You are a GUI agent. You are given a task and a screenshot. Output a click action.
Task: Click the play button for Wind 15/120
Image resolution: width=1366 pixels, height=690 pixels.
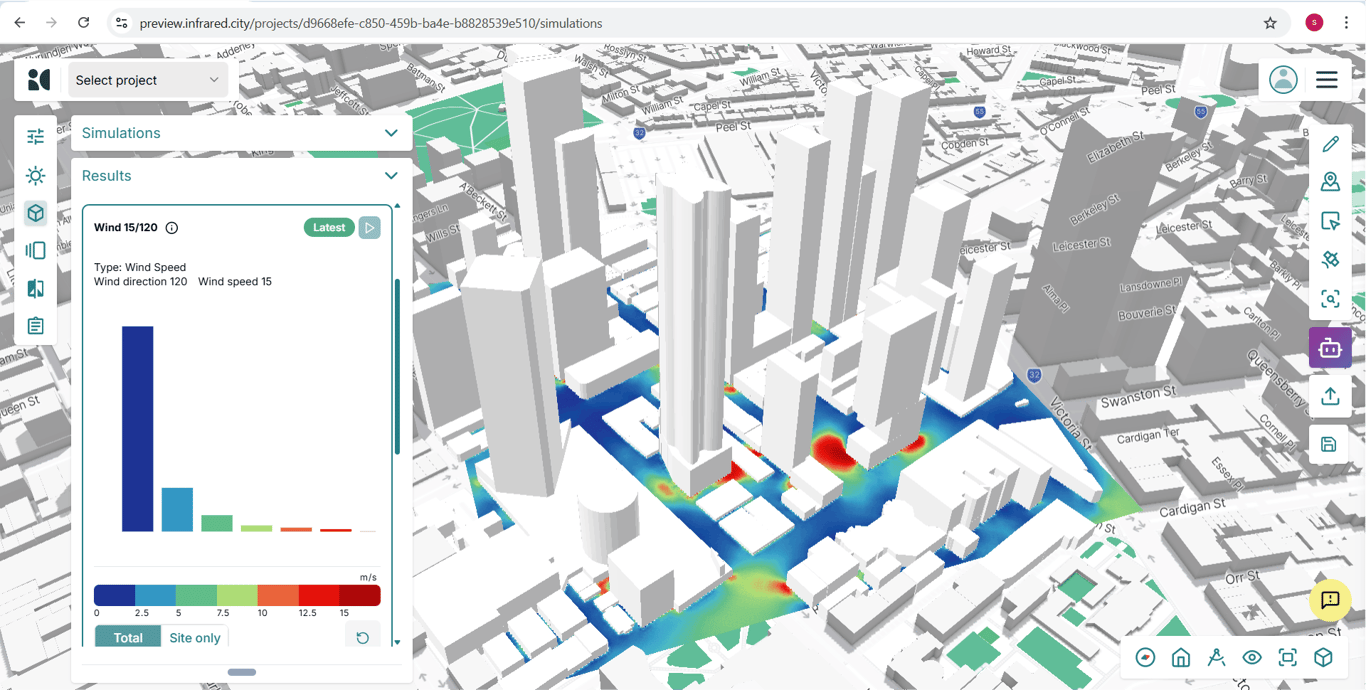coord(370,228)
